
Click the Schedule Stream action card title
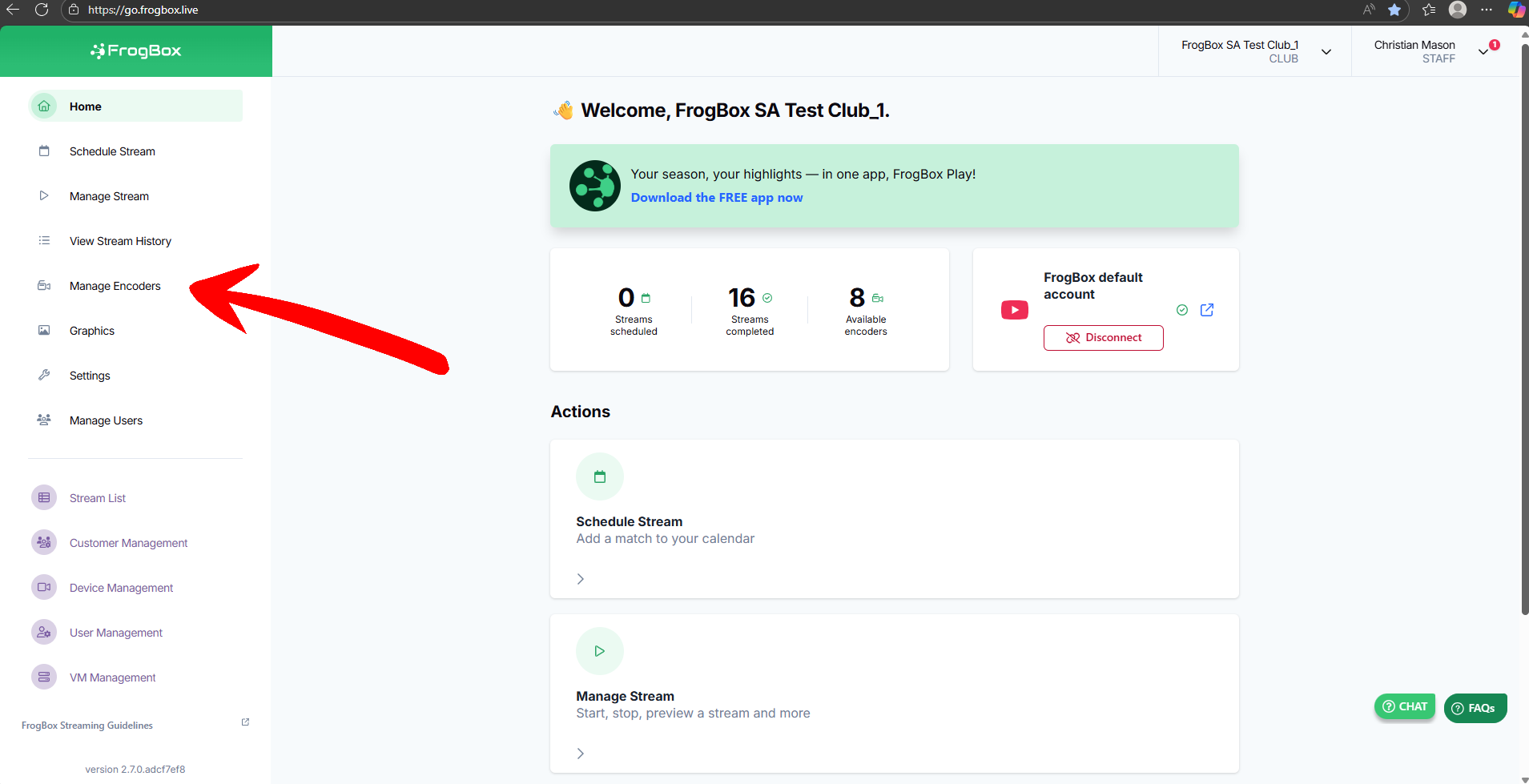tap(630, 521)
